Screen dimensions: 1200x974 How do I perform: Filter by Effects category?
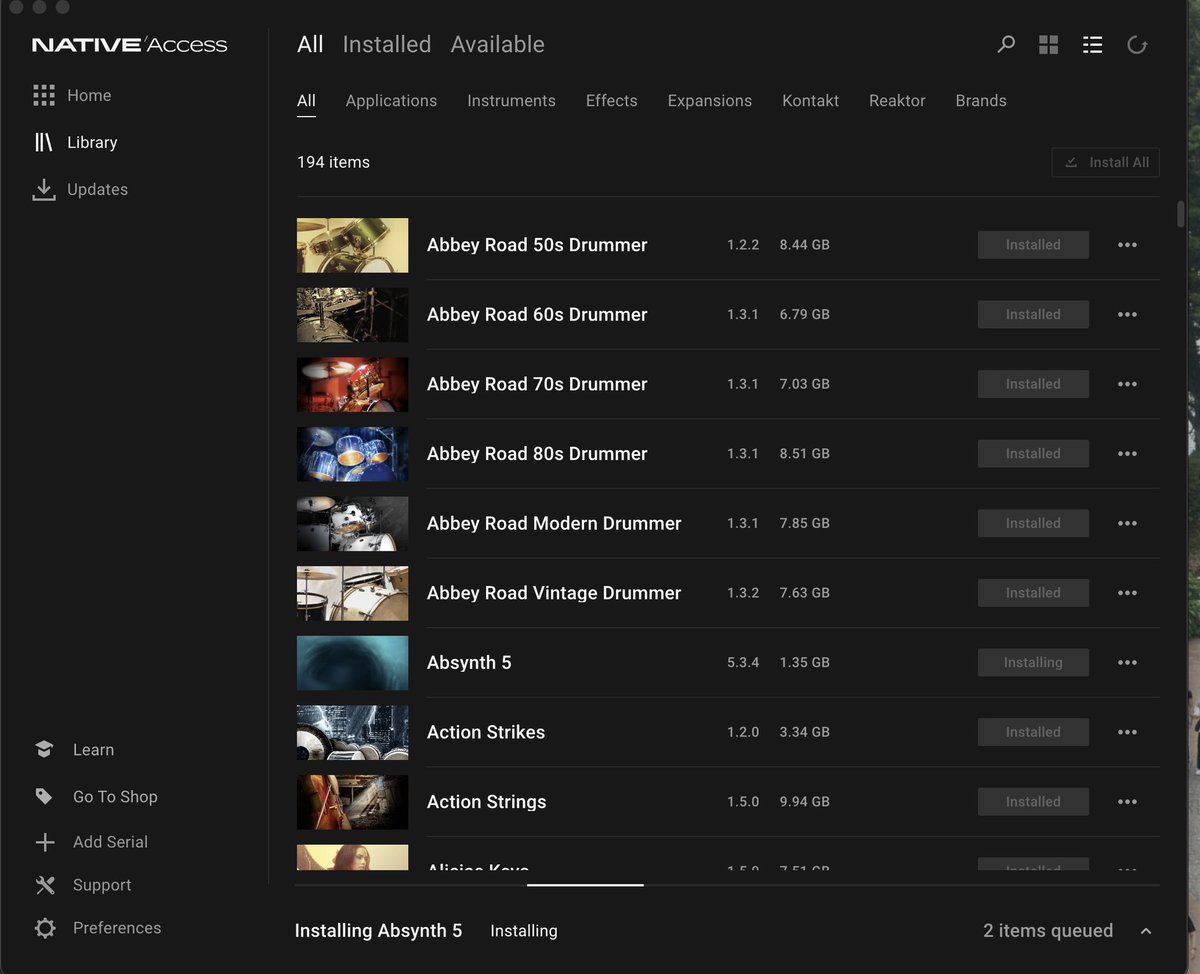click(x=612, y=101)
